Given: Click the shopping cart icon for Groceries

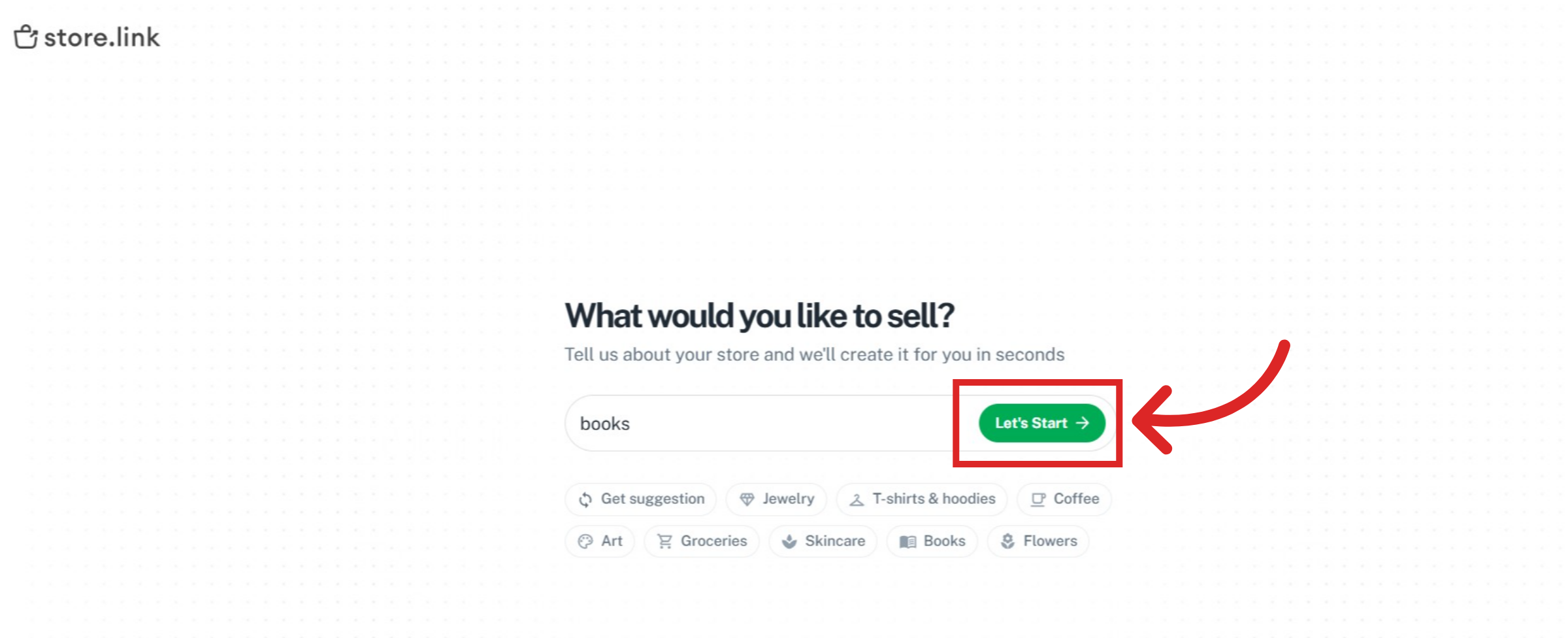Looking at the screenshot, I should tap(664, 541).
